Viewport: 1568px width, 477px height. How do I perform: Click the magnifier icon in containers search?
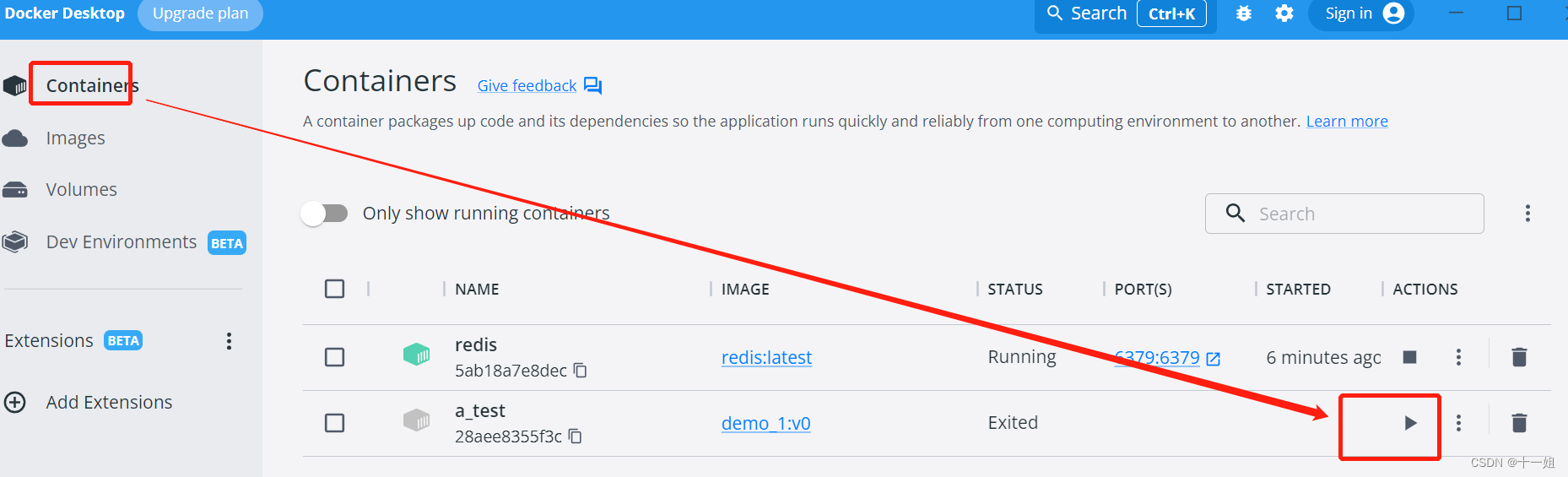click(1235, 213)
